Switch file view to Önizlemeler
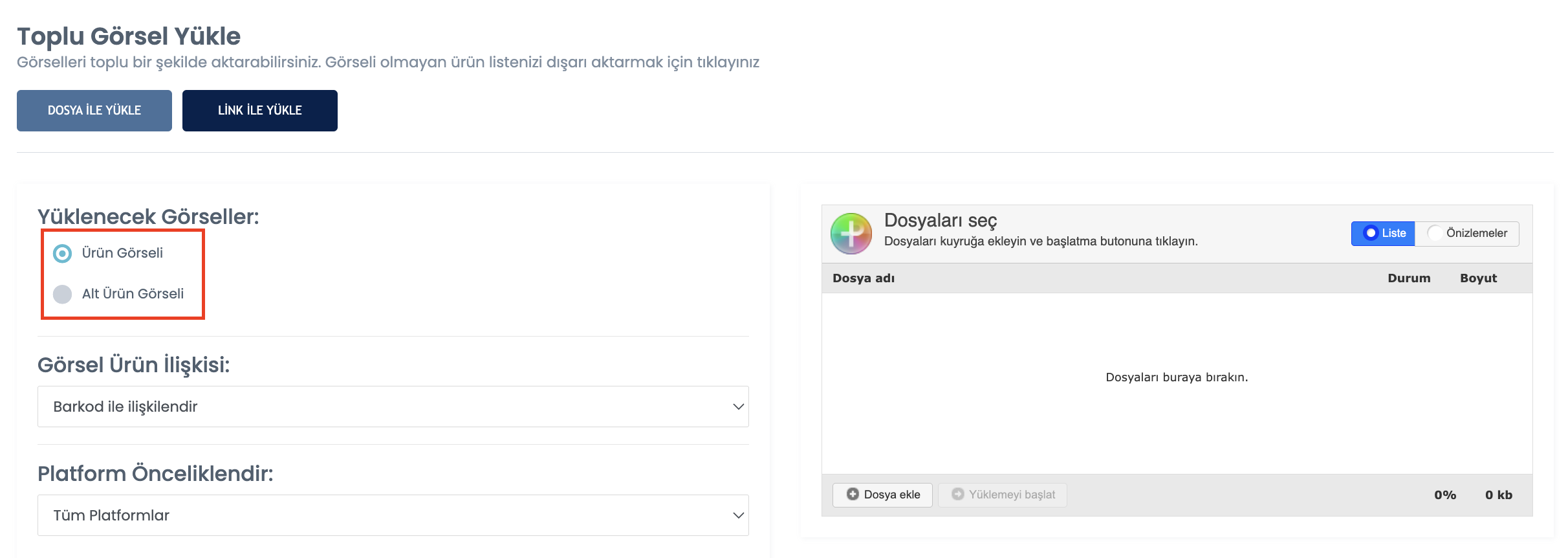The height and width of the screenshot is (558, 1568). (x=1467, y=233)
